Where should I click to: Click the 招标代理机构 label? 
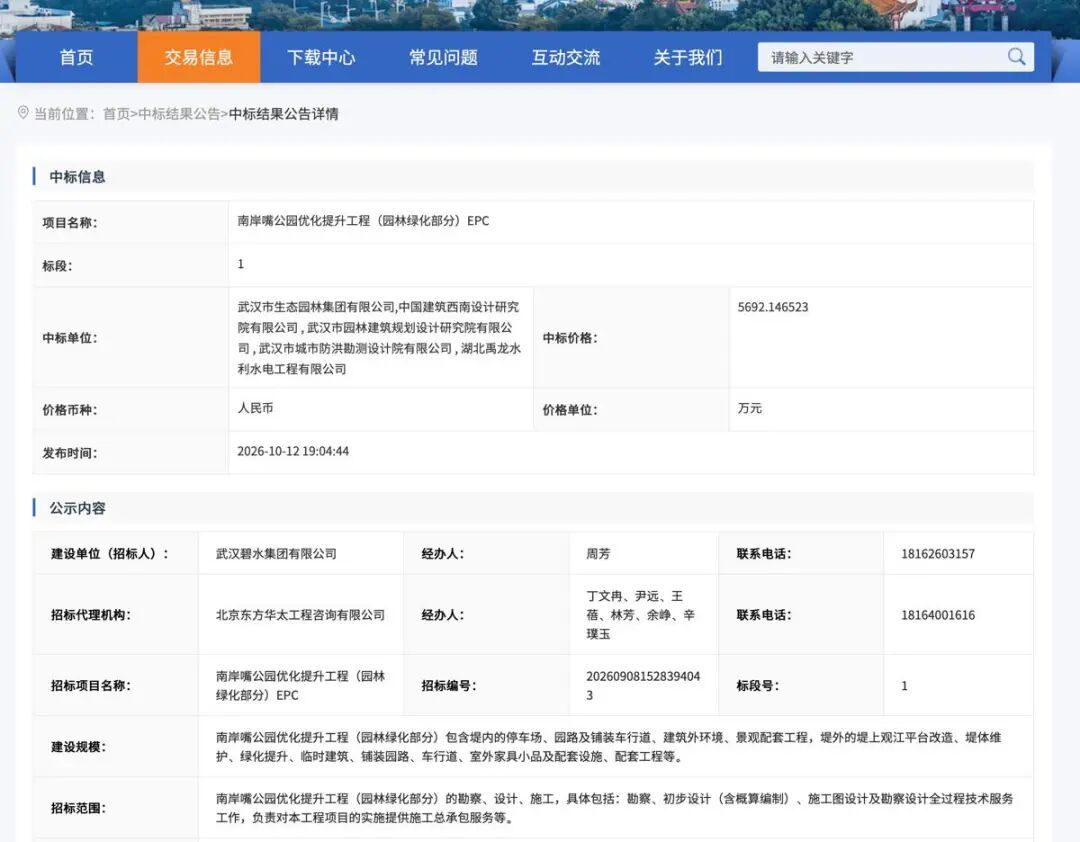tap(90, 615)
